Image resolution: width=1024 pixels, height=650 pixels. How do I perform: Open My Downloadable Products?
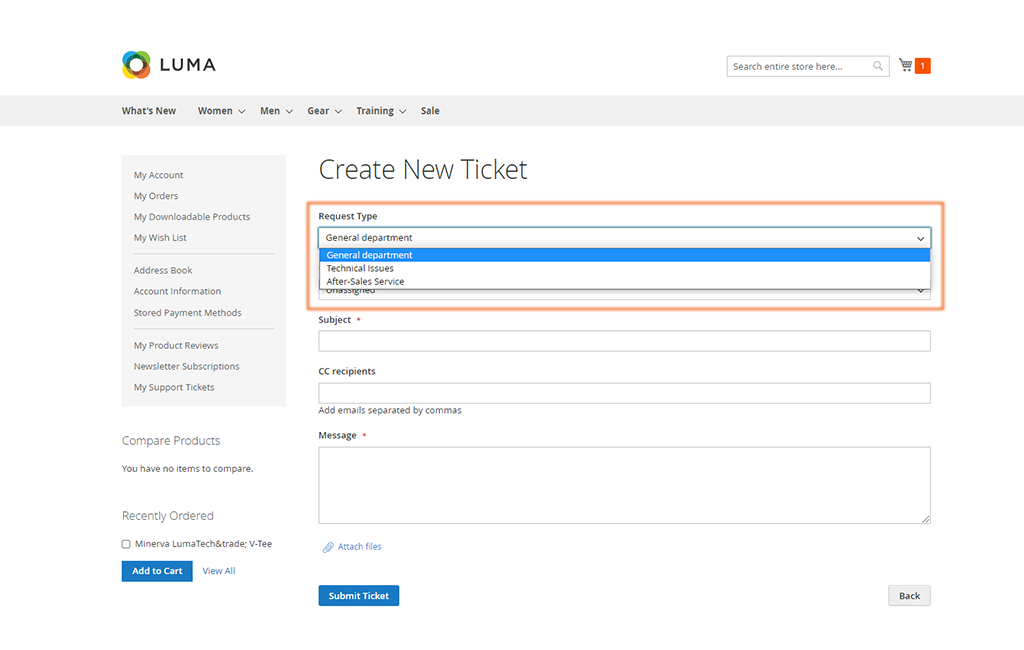[192, 217]
